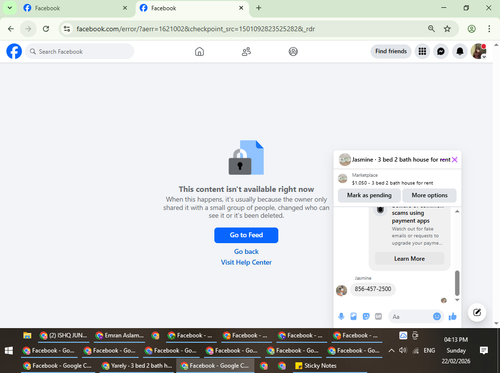
Task: Open the tab search dropdown chevron
Action: tap(10, 8)
